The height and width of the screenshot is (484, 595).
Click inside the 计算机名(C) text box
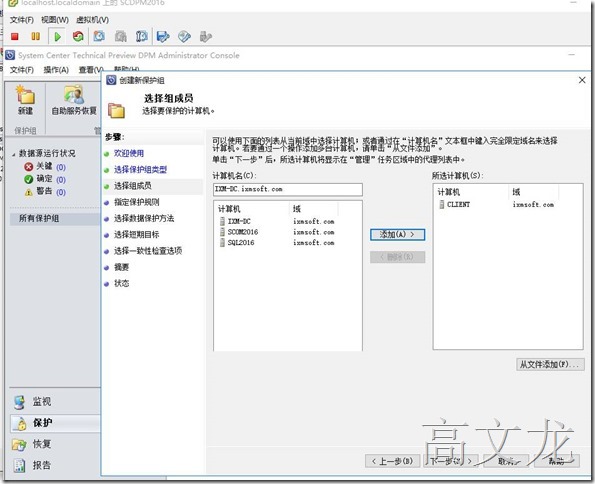click(x=288, y=189)
